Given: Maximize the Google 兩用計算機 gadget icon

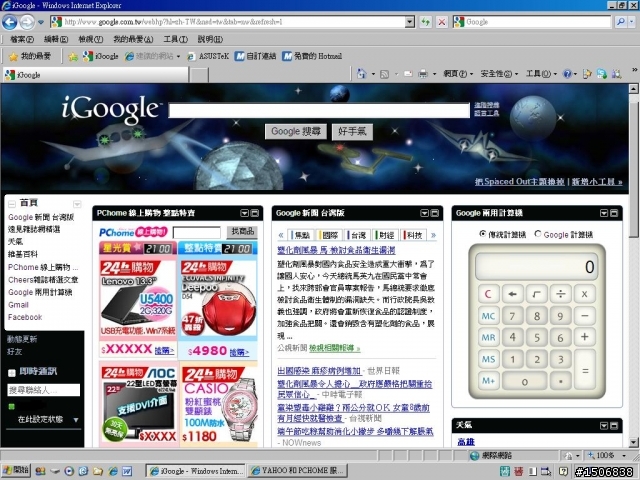Looking at the screenshot, I should (614, 213).
